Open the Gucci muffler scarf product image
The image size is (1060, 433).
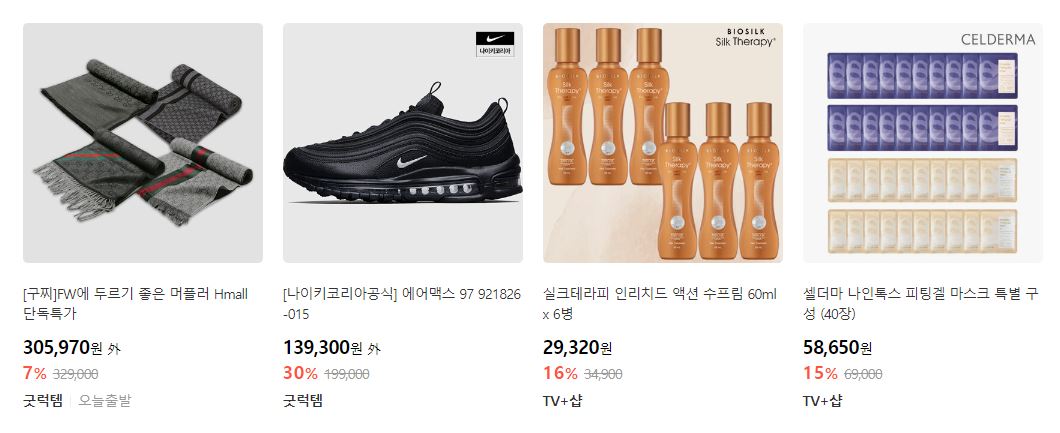pos(143,143)
